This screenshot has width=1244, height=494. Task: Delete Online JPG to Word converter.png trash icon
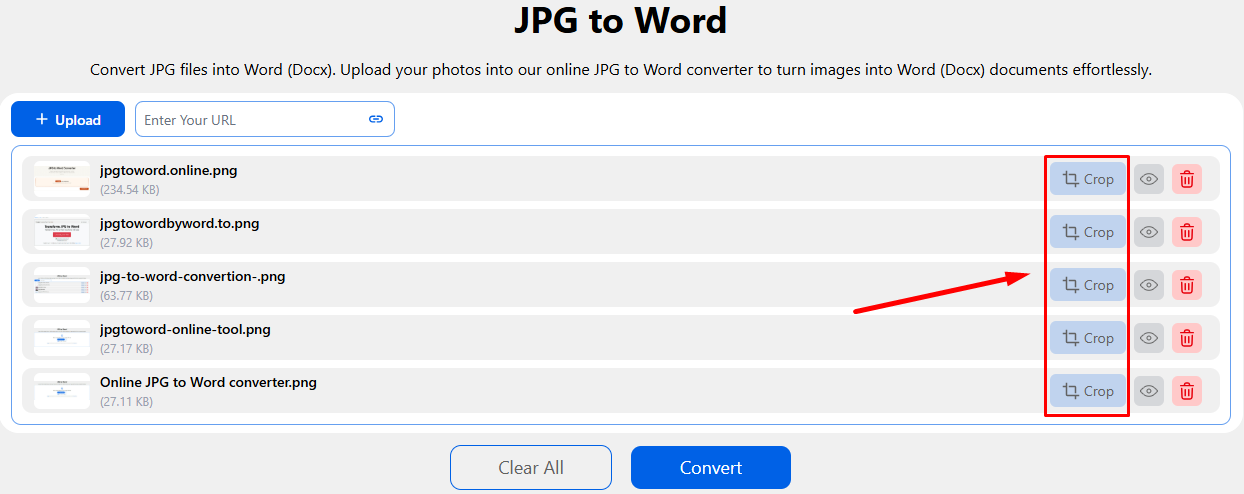click(1187, 391)
